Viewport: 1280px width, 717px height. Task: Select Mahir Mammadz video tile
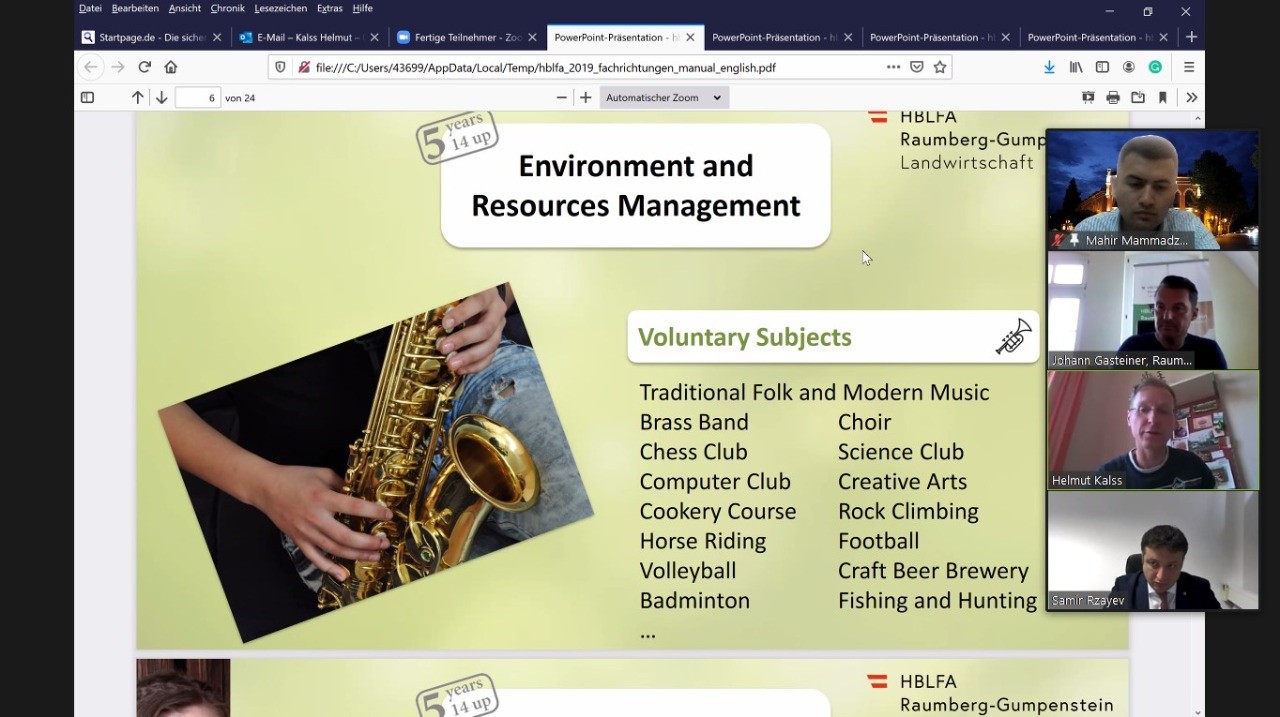(1152, 190)
